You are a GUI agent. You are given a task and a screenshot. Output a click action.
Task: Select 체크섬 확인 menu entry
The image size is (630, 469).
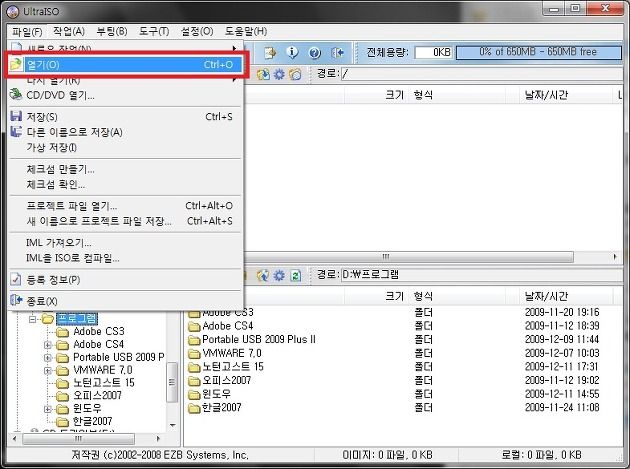tap(125, 184)
